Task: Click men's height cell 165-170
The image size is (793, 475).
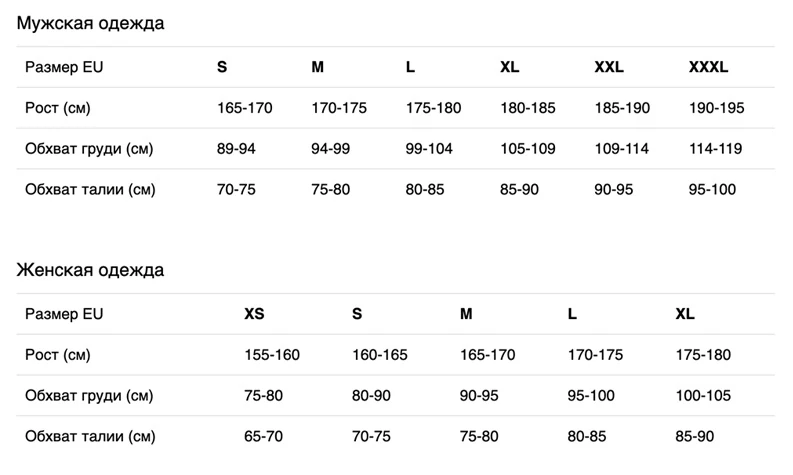Action: coord(245,108)
